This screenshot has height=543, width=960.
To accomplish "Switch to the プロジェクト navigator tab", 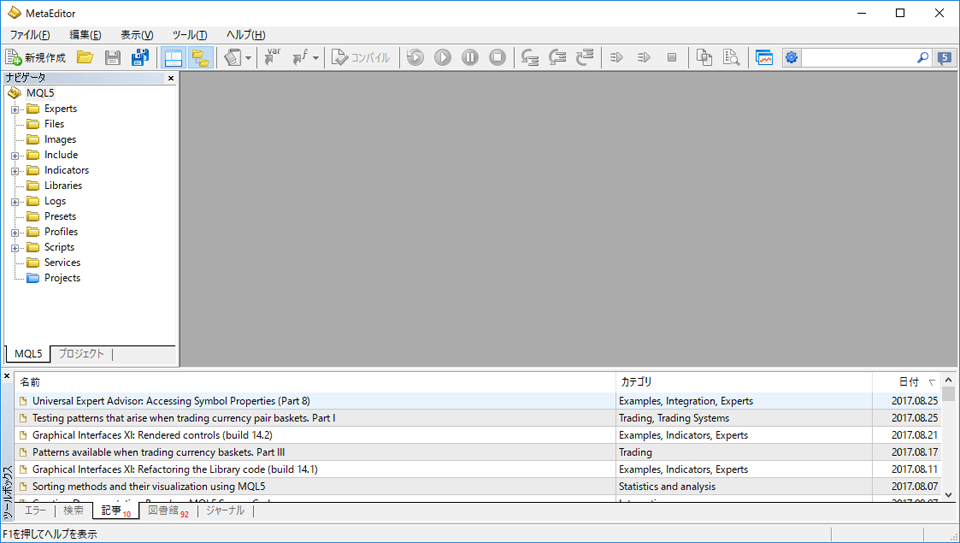I will [81, 354].
